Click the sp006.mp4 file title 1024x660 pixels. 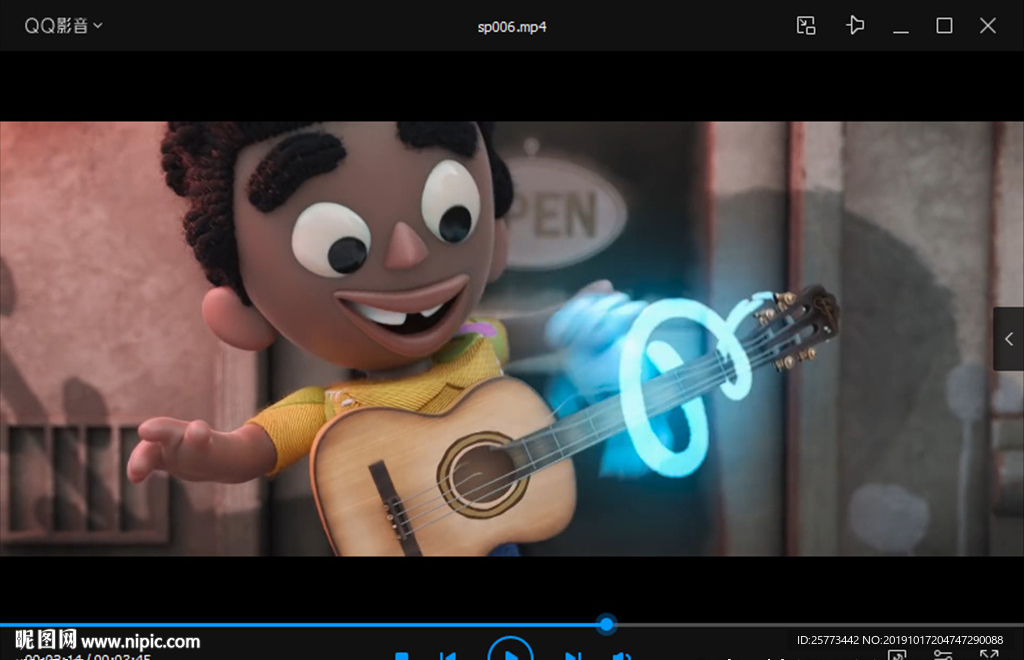coord(512,27)
